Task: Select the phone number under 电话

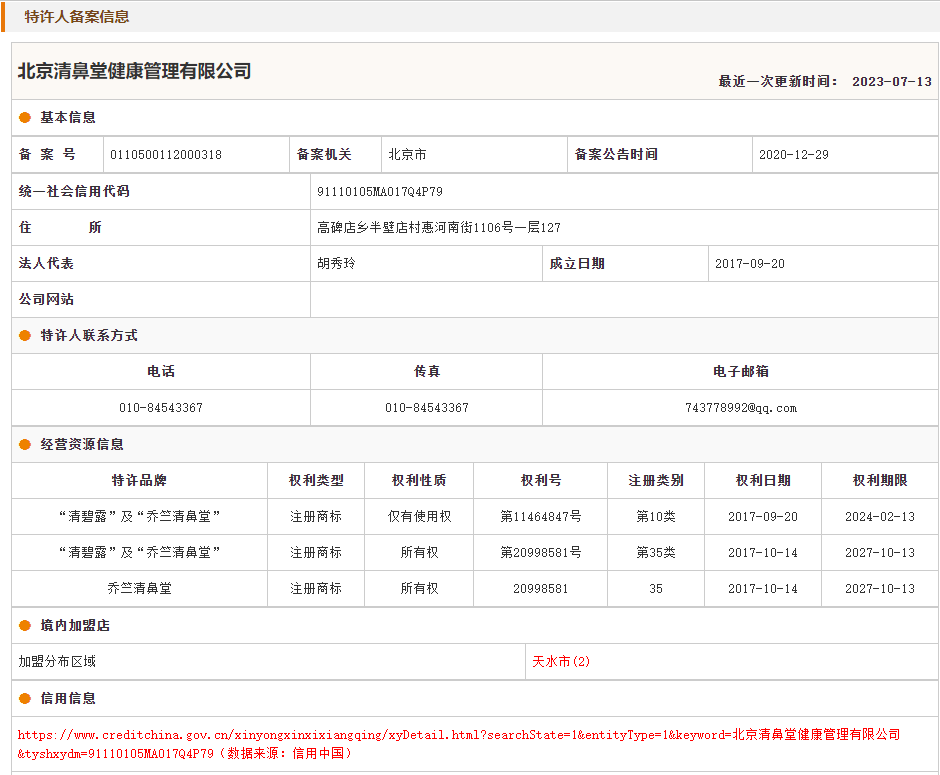Action: tap(161, 408)
